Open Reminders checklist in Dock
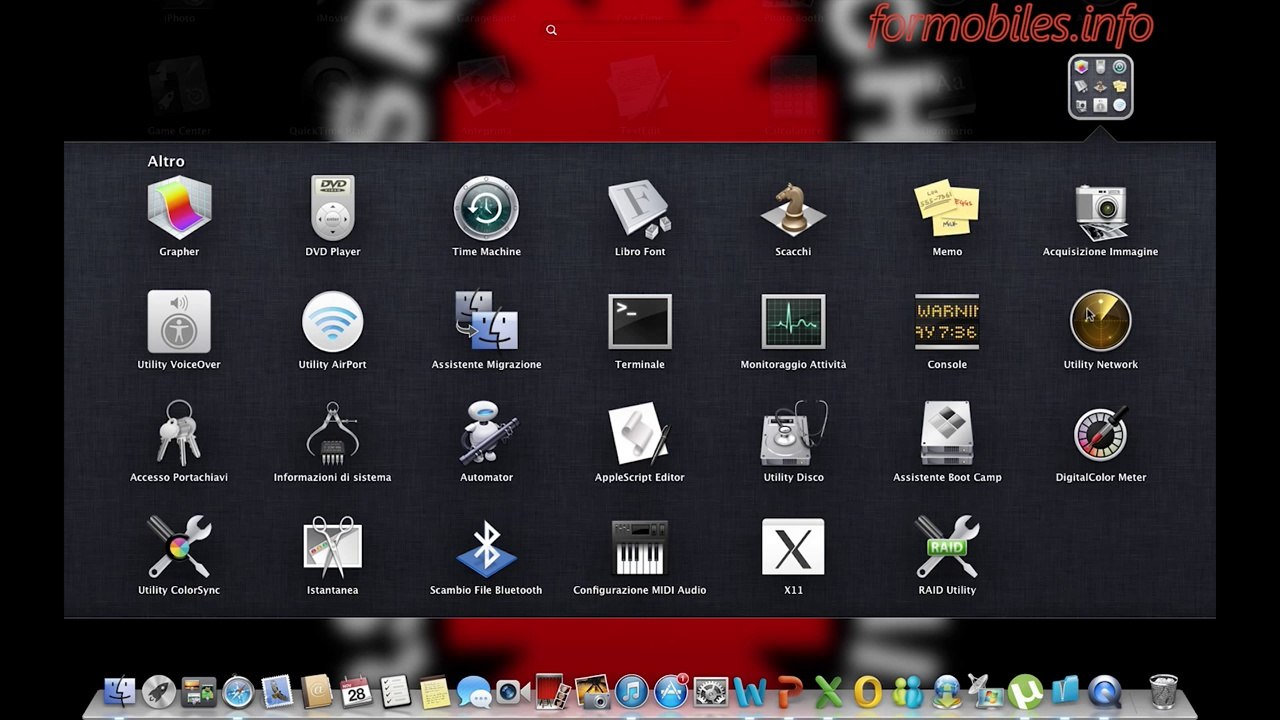Image resolution: width=1280 pixels, height=720 pixels. point(396,691)
